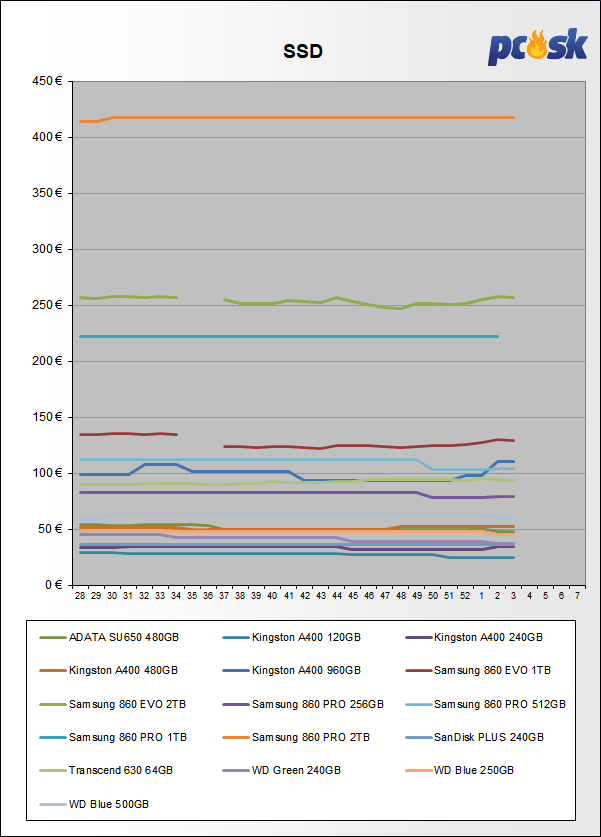Click the 0 € axis label
Image resolution: width=601 pixels, height=837 pixels.
pyautogui.click(x=53, y=585)
